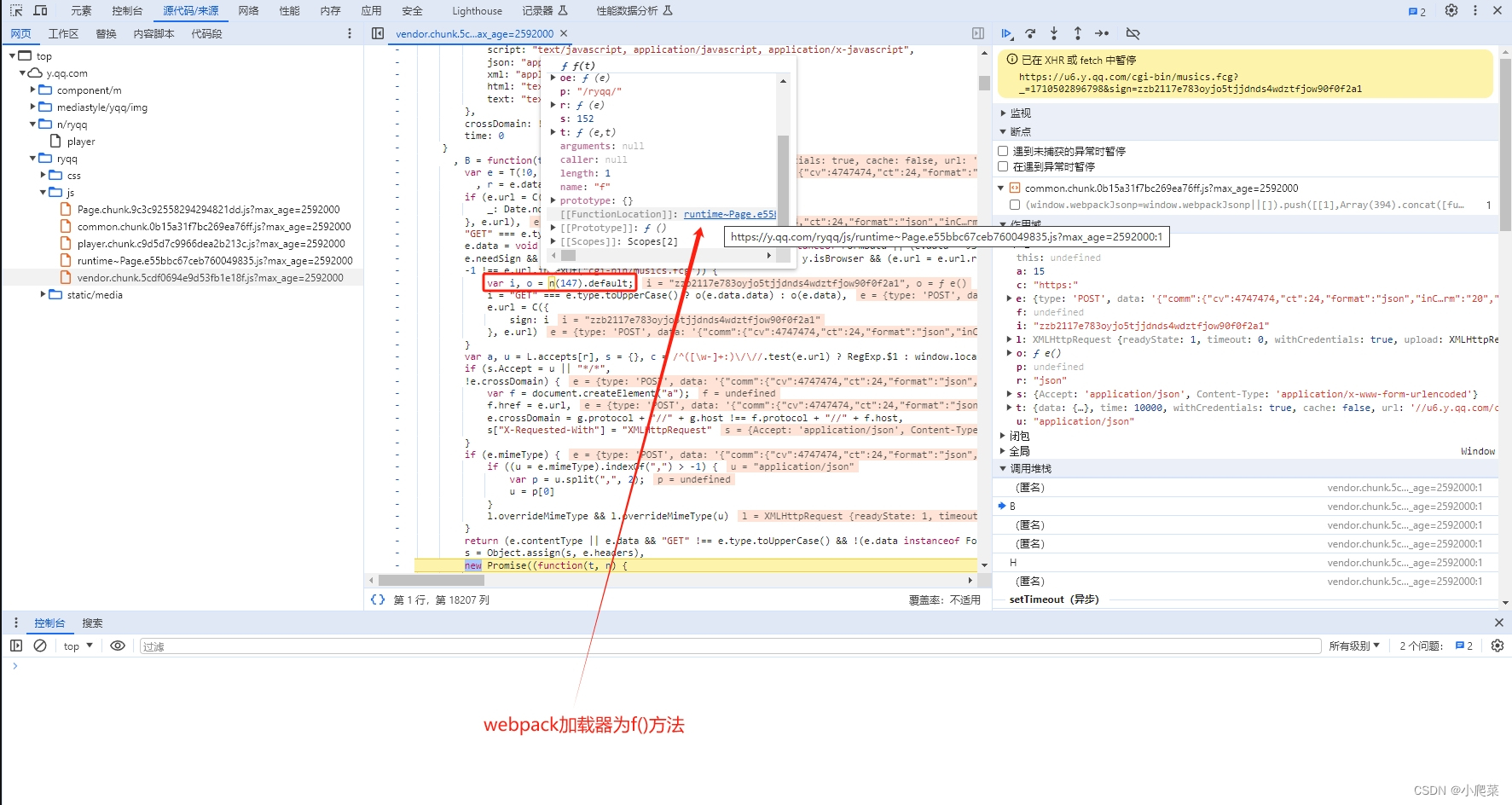This screenshot has width=1512, height=805.
Task: Open player.chunk.c9d5d7c9966dea2b213c.js file
Action: coord(211,244)
